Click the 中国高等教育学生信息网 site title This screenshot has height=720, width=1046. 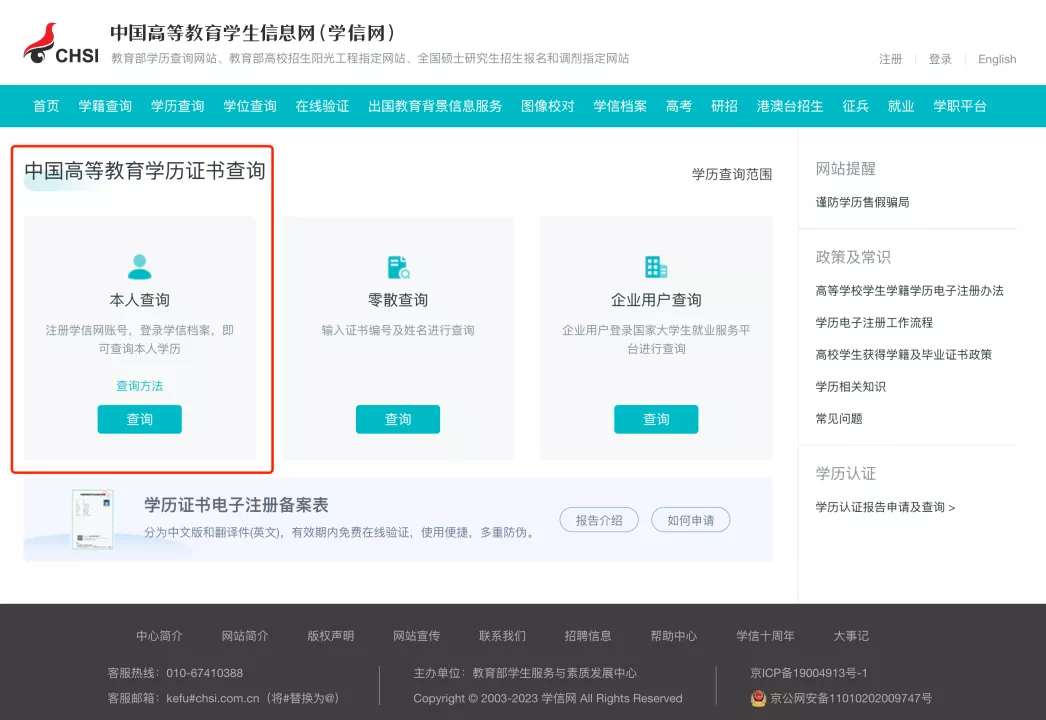pos(252,33)
